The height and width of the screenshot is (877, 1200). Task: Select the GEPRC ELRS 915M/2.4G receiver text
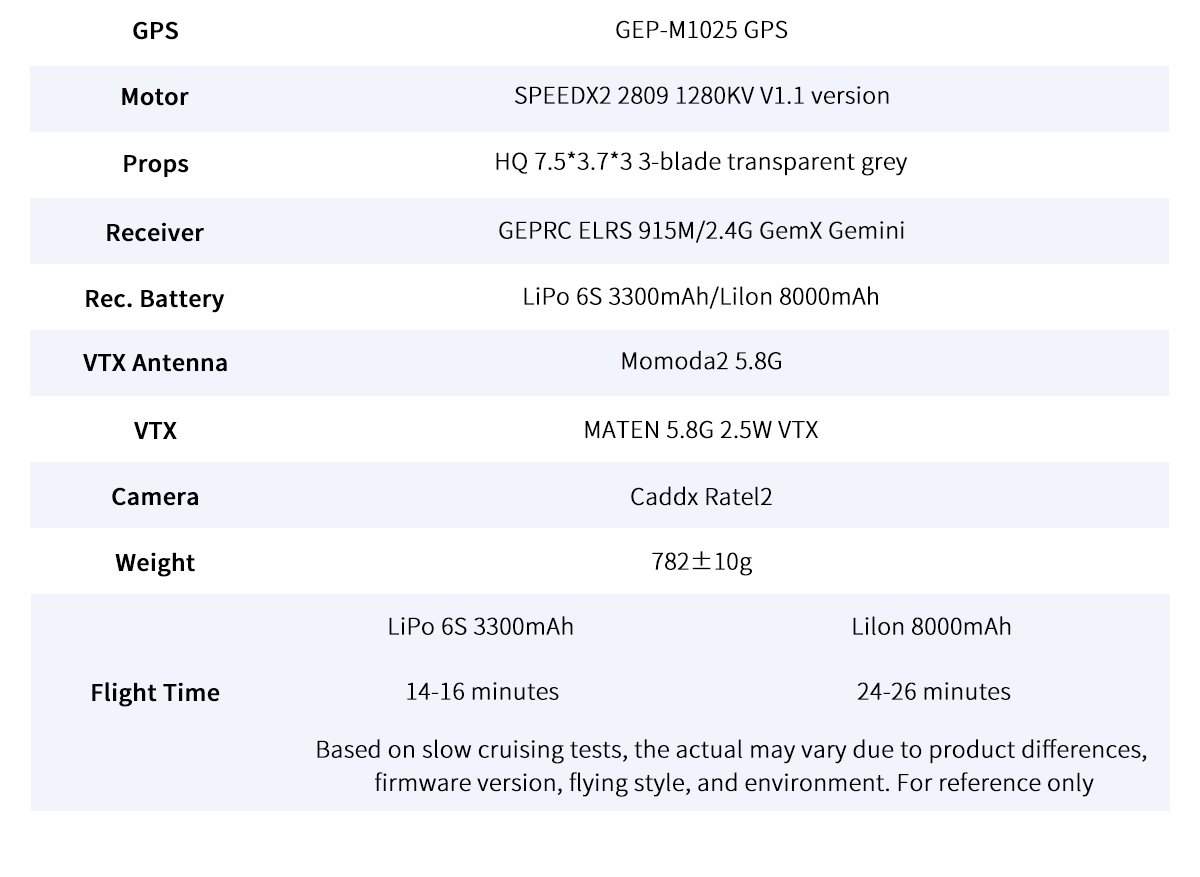tap(701, 231)
